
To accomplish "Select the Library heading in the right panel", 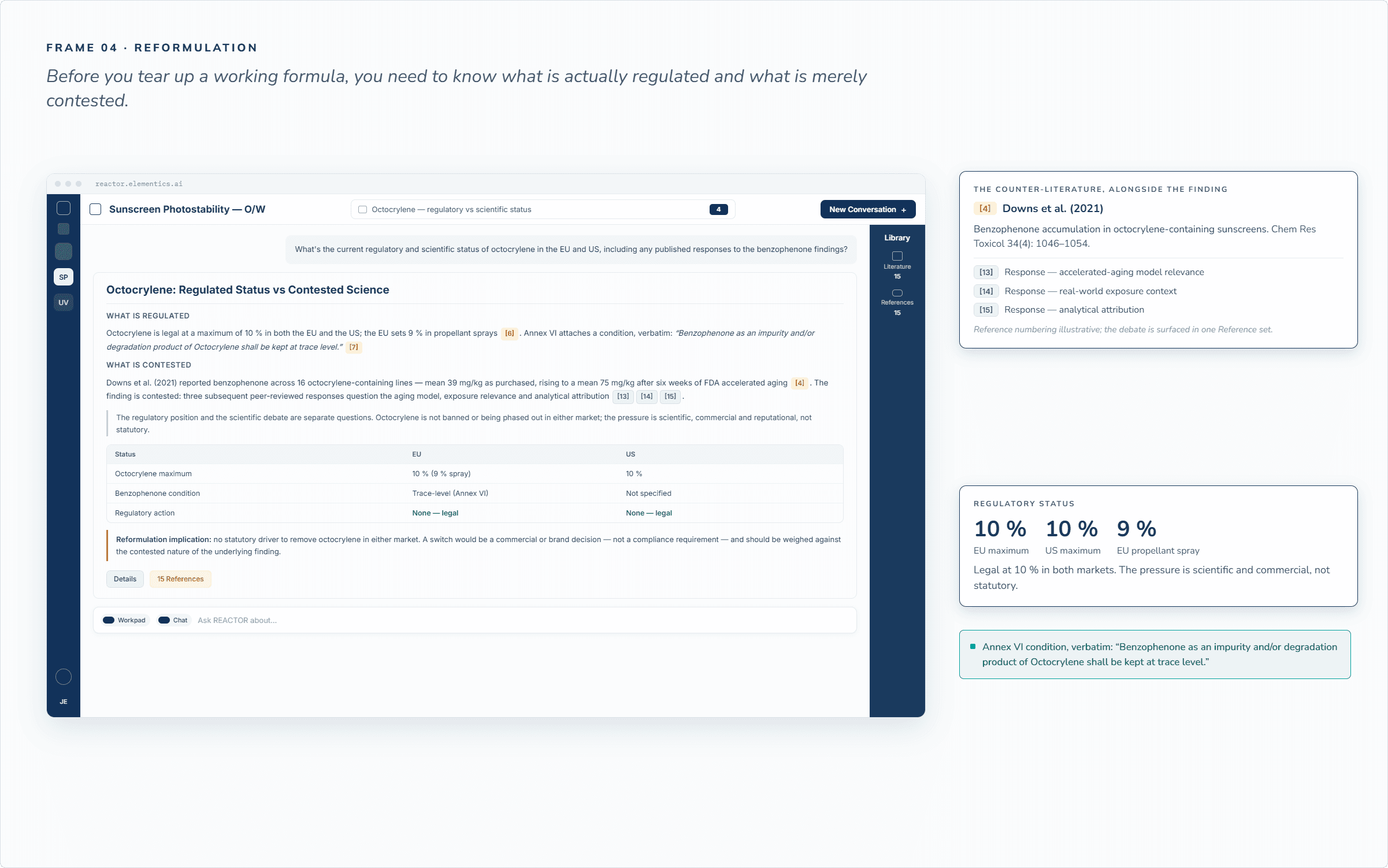I will pyautogui.click(x=897, y=238).
